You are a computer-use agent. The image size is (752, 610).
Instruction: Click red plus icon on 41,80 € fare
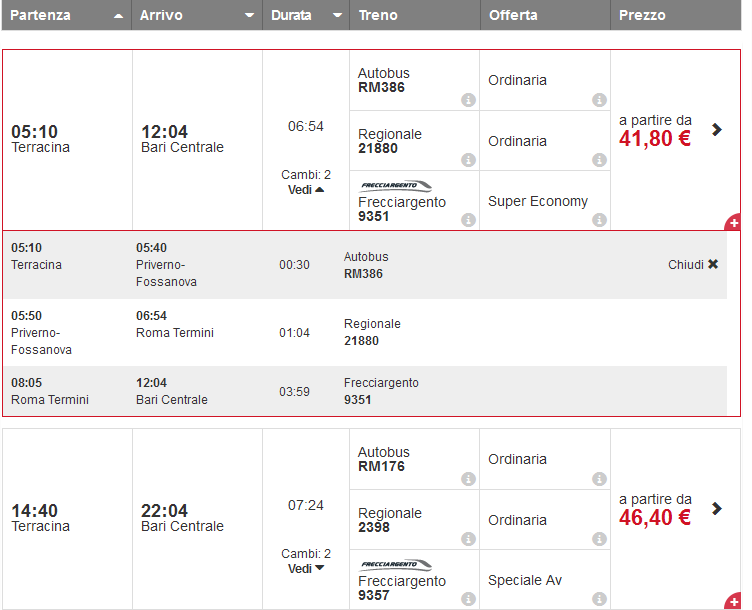click(733, 222)
